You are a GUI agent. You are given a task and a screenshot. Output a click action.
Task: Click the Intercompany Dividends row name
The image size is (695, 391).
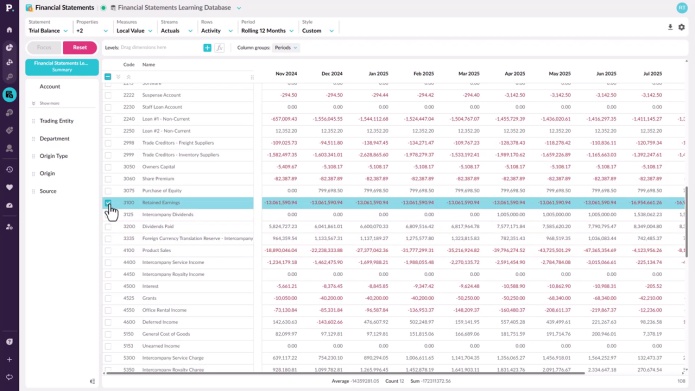(168, 215)
